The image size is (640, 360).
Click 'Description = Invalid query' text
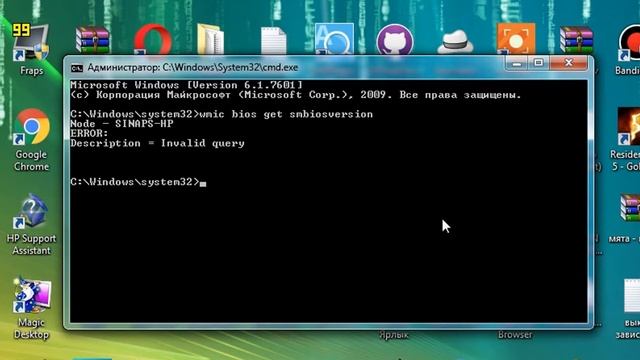pos(157,143)
